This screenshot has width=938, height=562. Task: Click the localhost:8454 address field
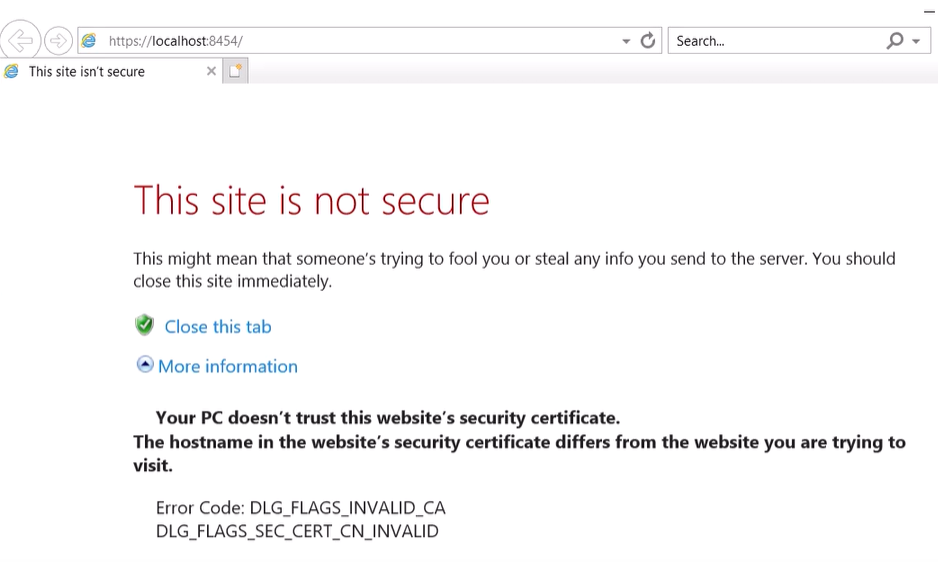[350, 41]
